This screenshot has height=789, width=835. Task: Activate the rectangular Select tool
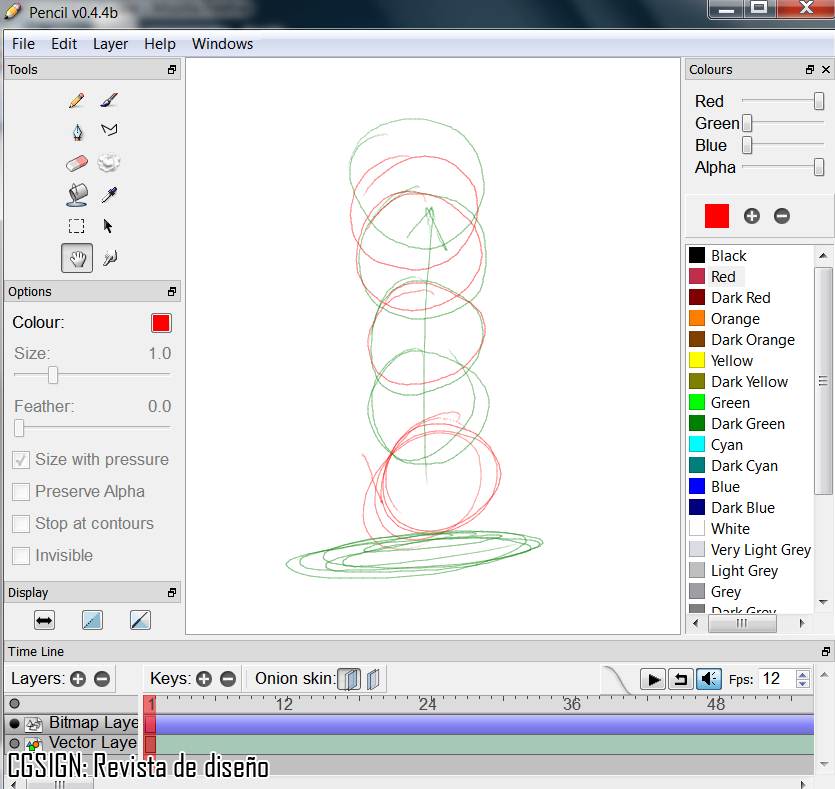pos(76,226)
